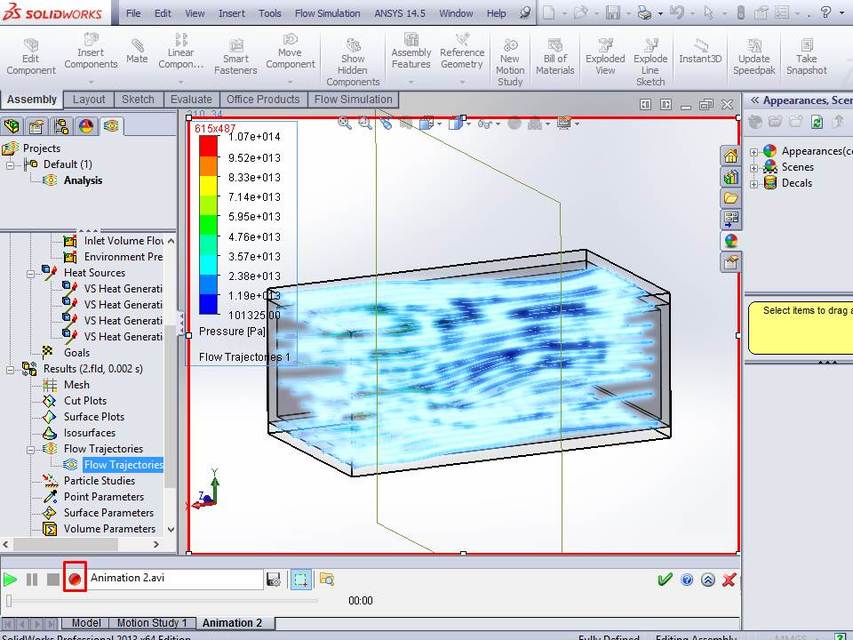853x640 pixels.
Task: Click the Save Animation icon near the filename
Action: click(273, 579)
